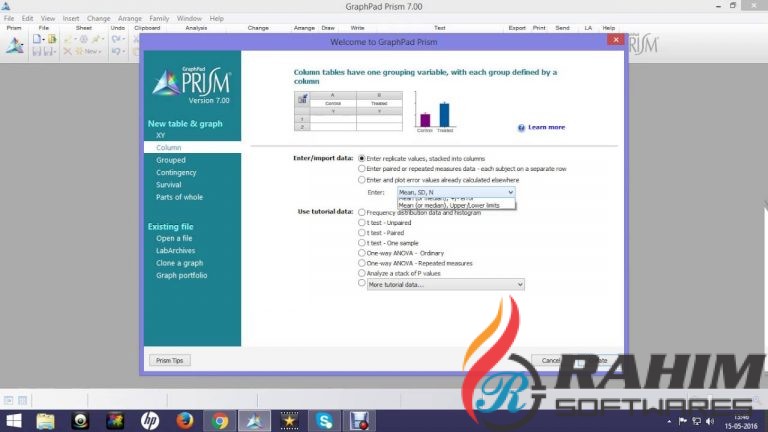Open the Windows Start menu
Screen dimensions: 768x432
pyautogui.click(x=14, y=421)
